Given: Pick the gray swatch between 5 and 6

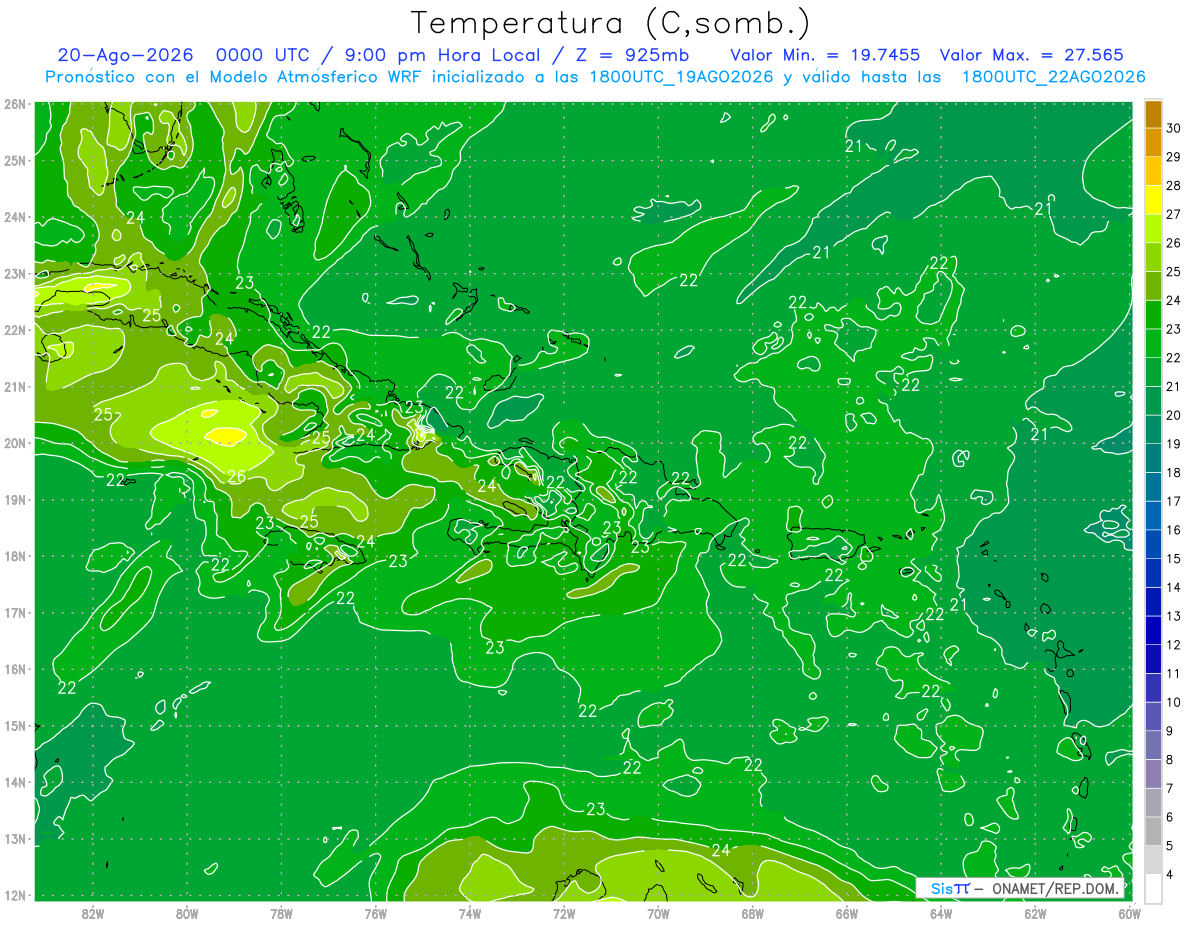Looking at the screenshot, I should point(1153,831).
